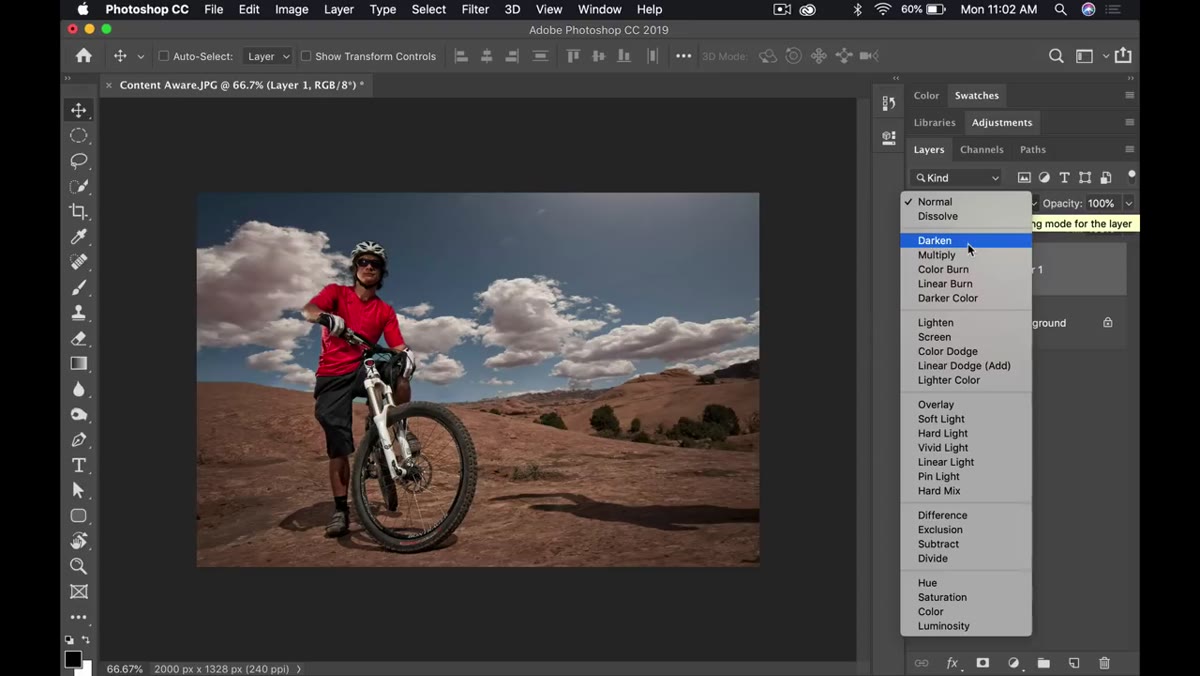
Task: Click the create new layer icon
Action: point(1074,663)
